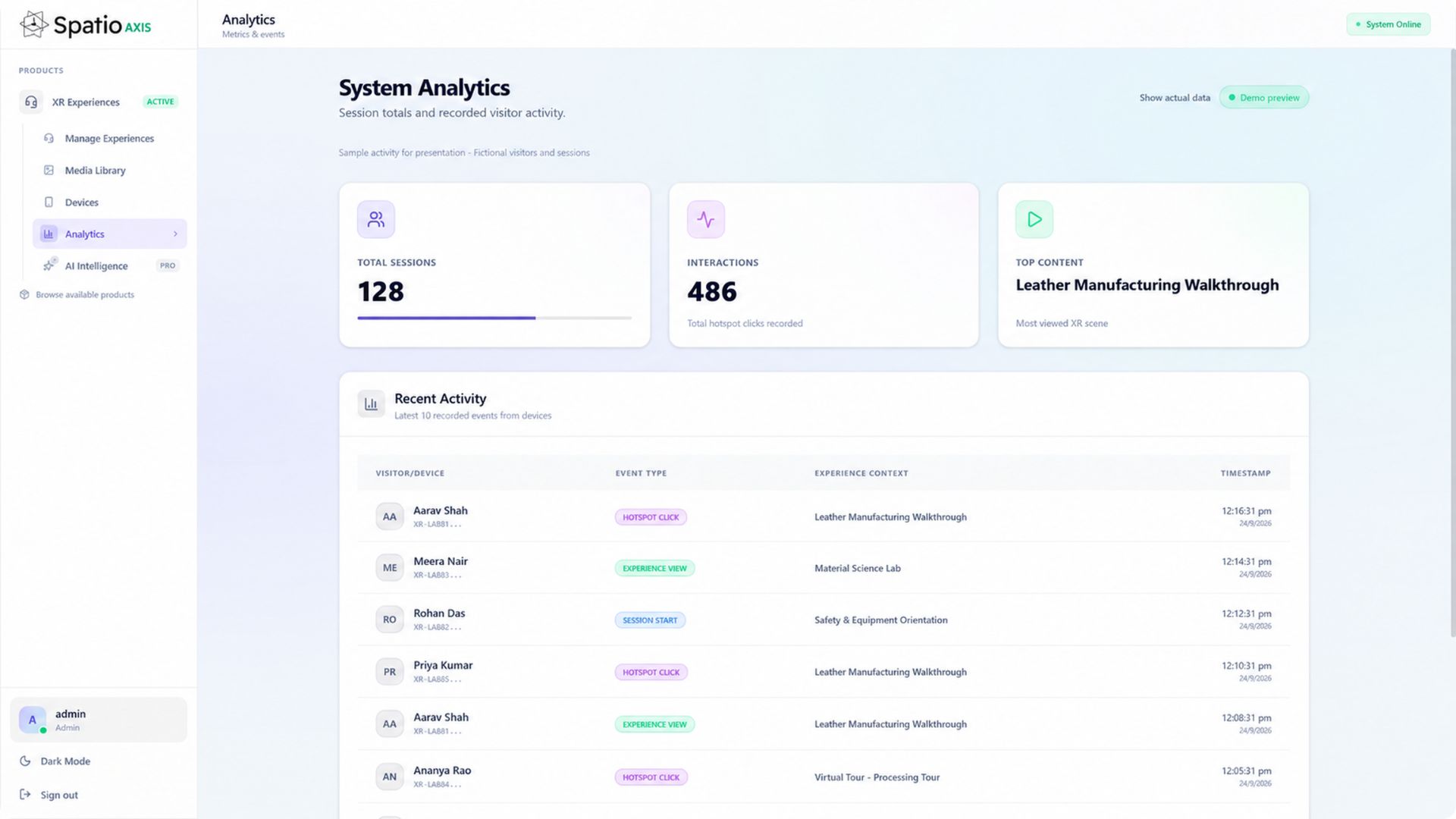This screenshot has height=819, width=1456.
Task: Click the System Online status badge
Action: [1389, 24]
